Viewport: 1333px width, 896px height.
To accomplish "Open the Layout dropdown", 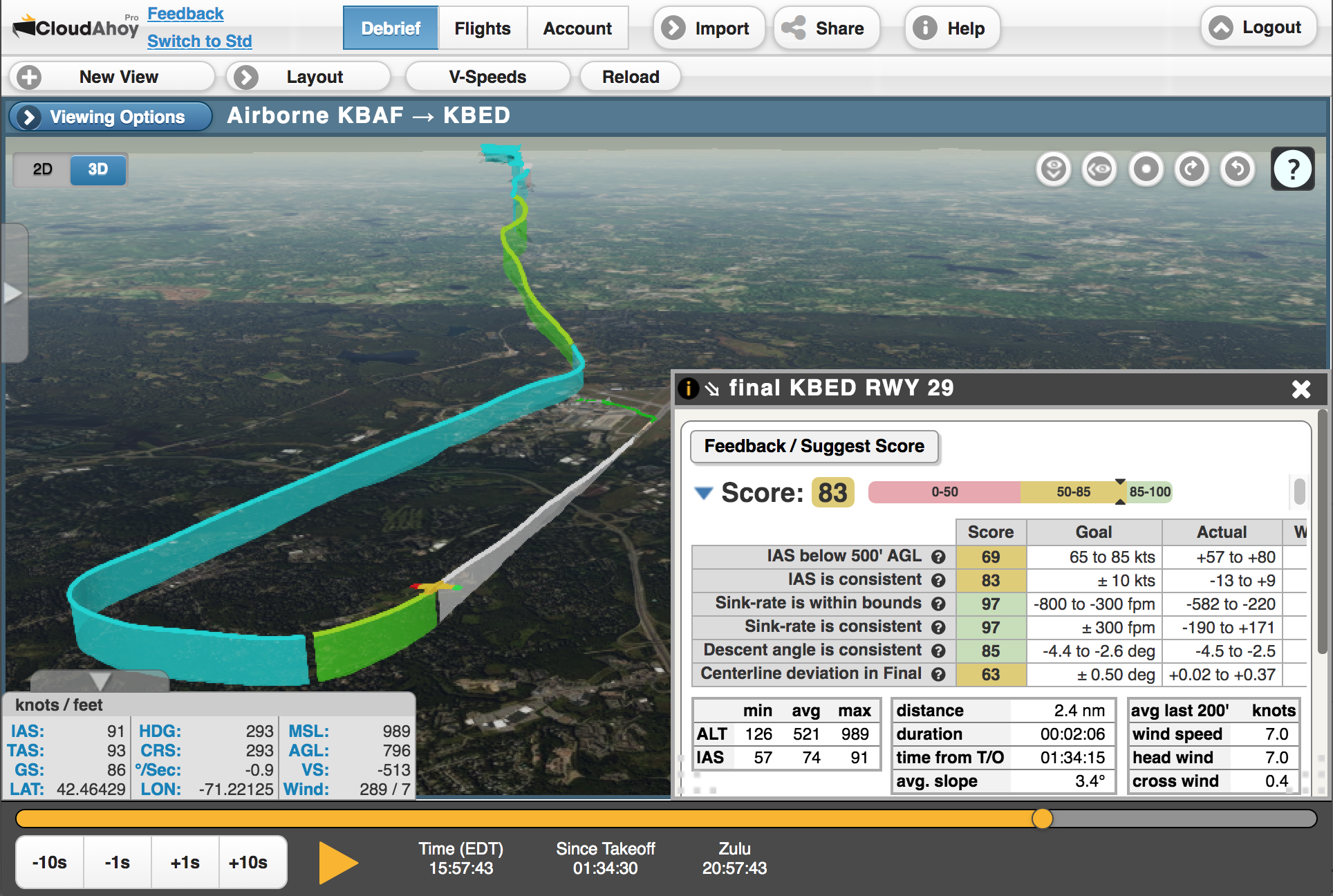I will tap(308, 77).
